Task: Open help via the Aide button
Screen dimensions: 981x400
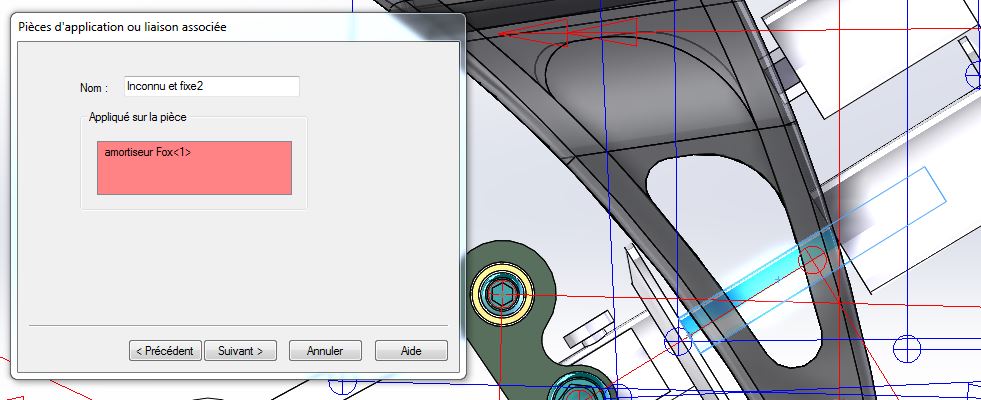Action: click(x=411, y=351)
